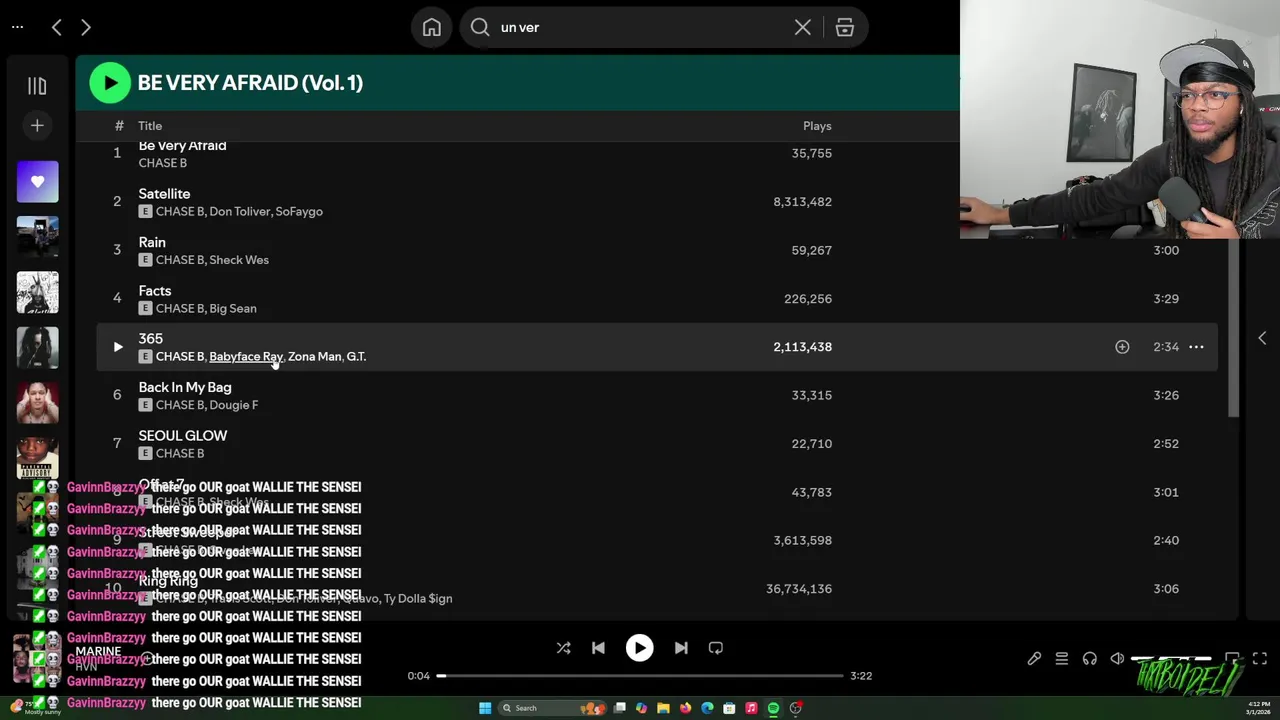Open File Explorer from the taskbar
This screenshot has width=1280, height=720.
663,708
